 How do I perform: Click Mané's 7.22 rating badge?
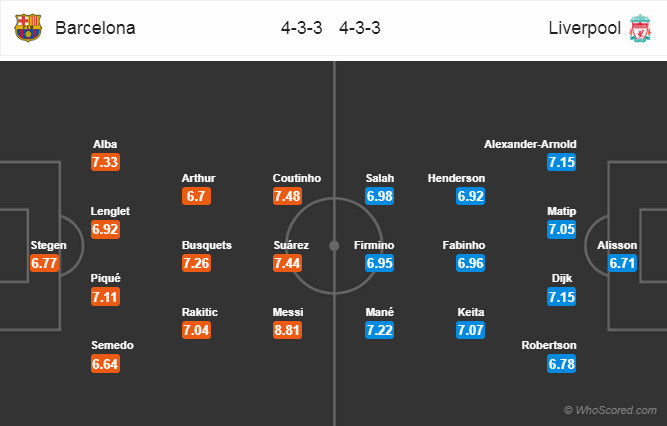pyautogui.click(x=379, y=331)
